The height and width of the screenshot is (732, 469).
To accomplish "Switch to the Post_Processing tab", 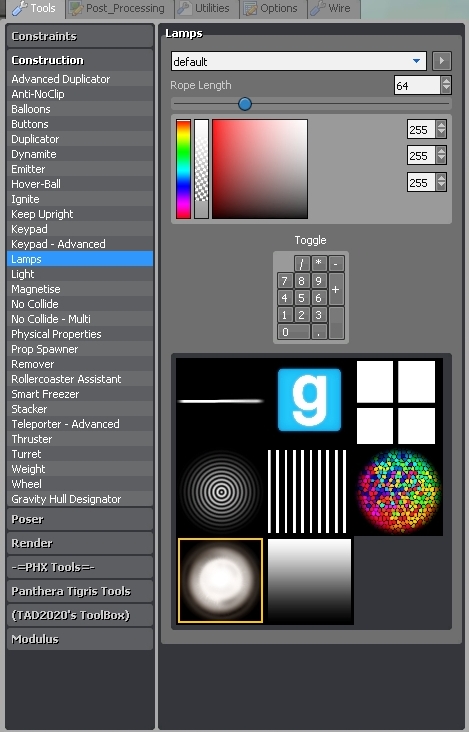I will (119, 9).
